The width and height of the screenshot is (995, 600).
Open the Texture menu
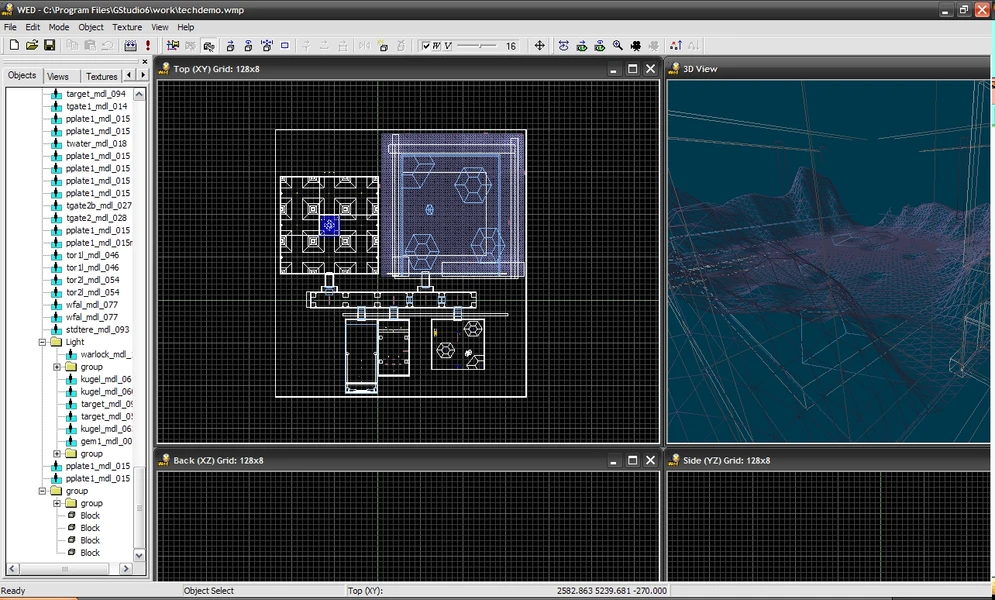127,27
